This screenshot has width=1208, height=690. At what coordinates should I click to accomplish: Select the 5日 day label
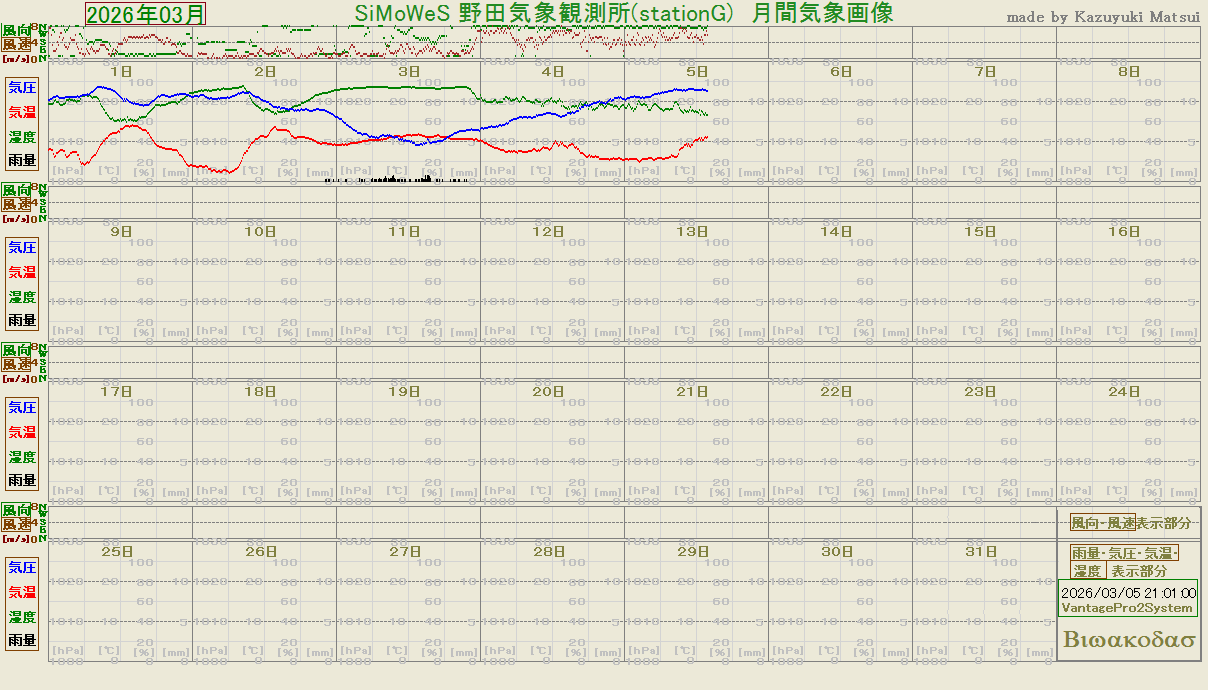tap(697, 72)
